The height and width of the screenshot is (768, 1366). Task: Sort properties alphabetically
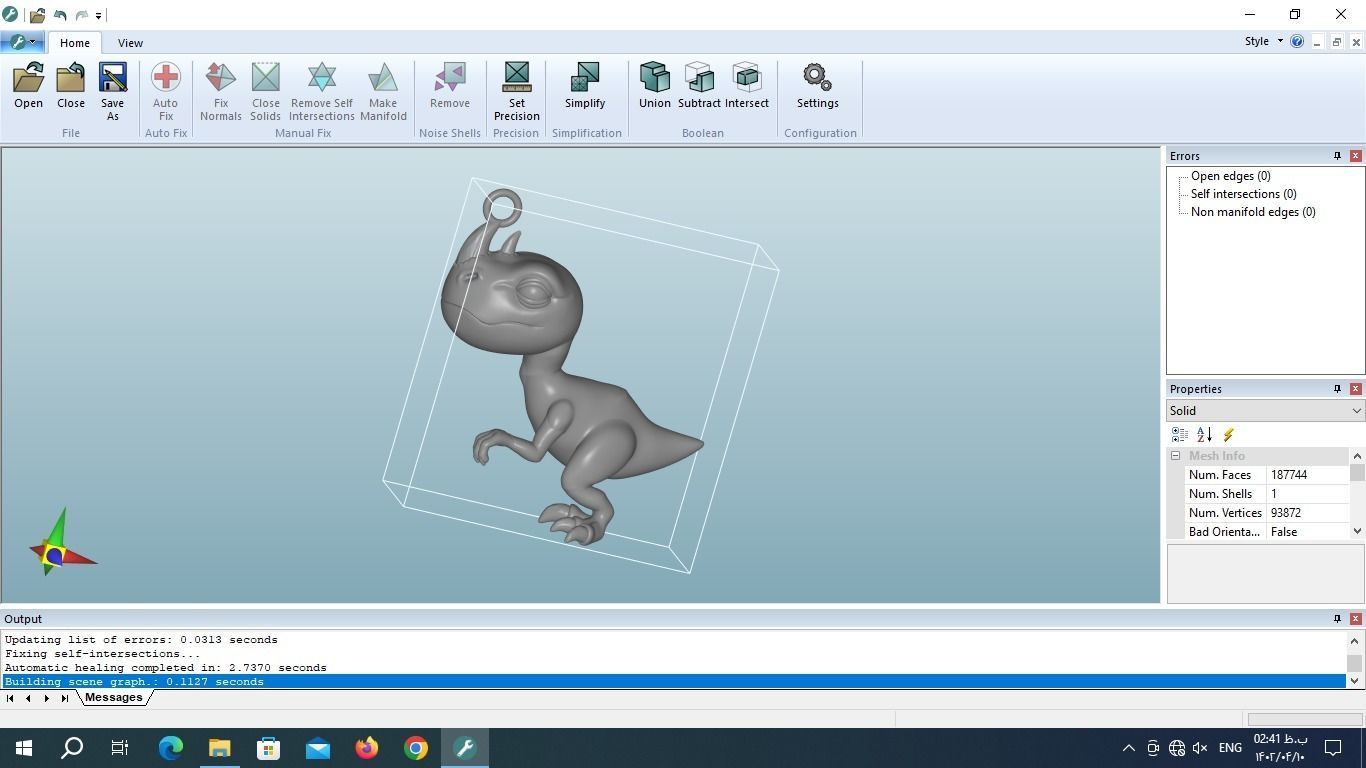pos(1204,434)
